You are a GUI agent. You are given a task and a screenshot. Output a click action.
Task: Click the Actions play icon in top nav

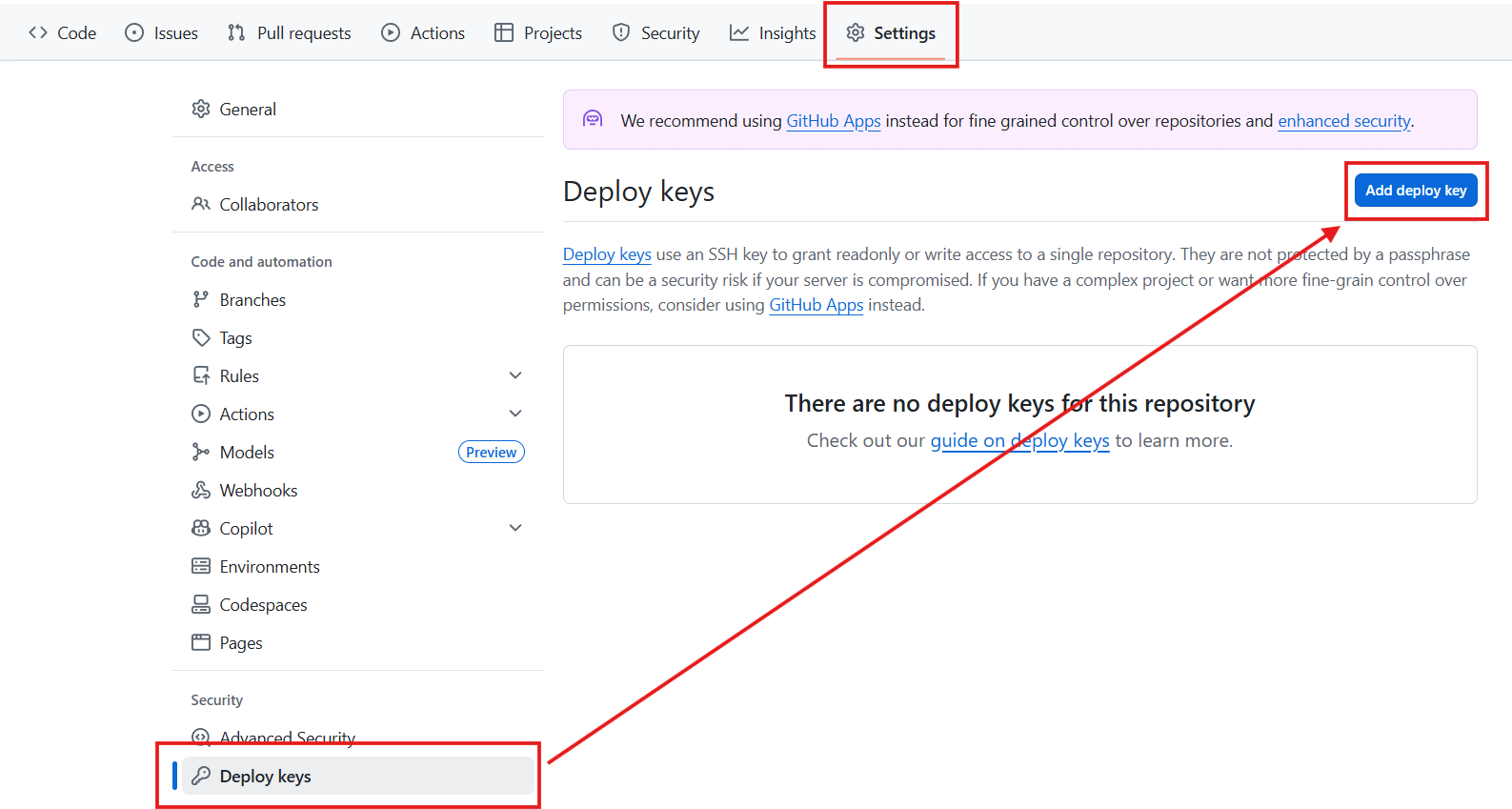pos(391,32)
